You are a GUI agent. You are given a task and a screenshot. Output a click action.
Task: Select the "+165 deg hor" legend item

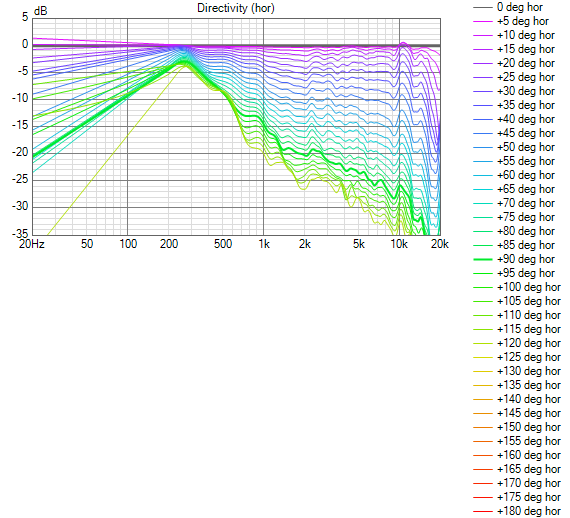click(517, 469)
